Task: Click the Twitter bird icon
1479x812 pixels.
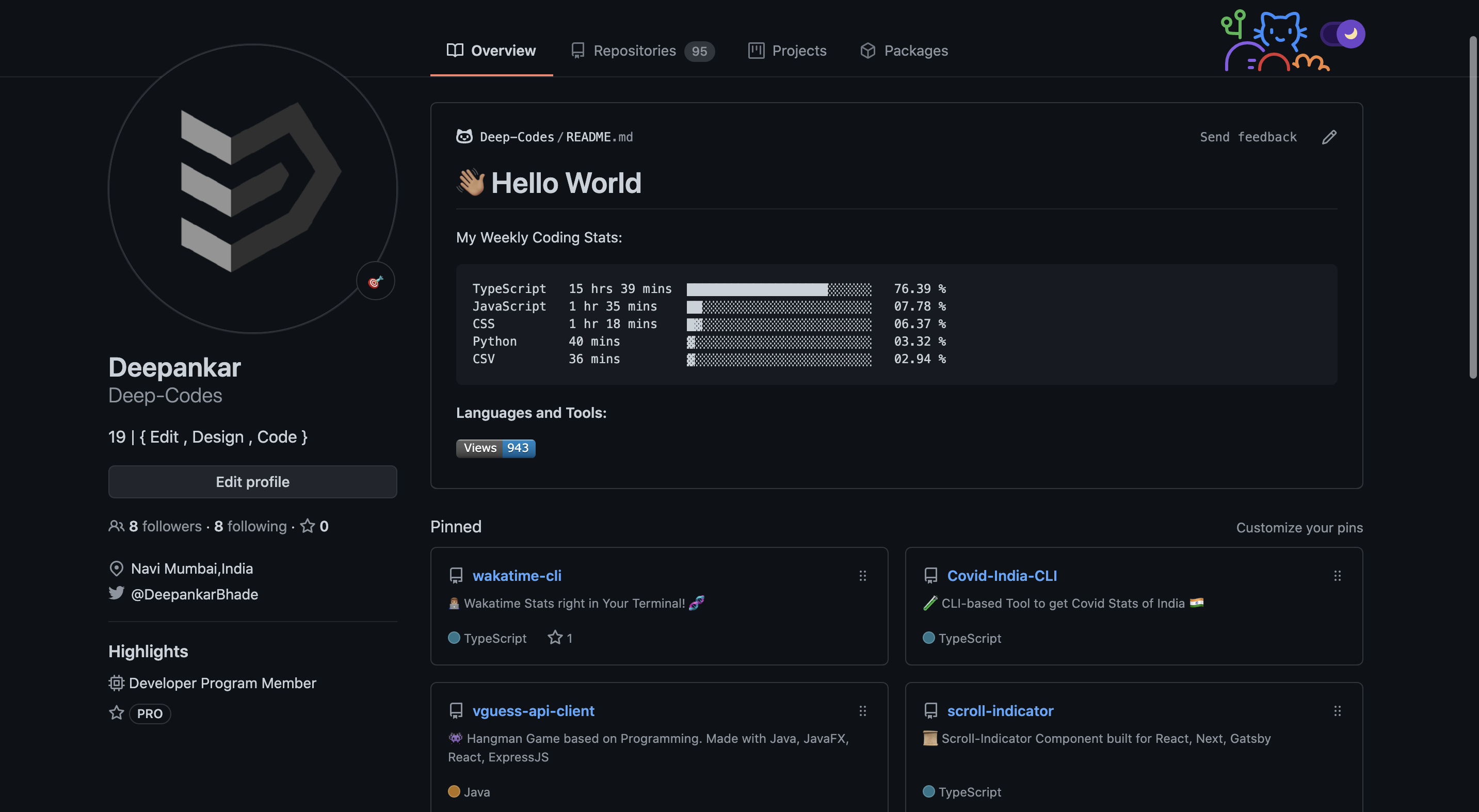Action: (117, 593)
